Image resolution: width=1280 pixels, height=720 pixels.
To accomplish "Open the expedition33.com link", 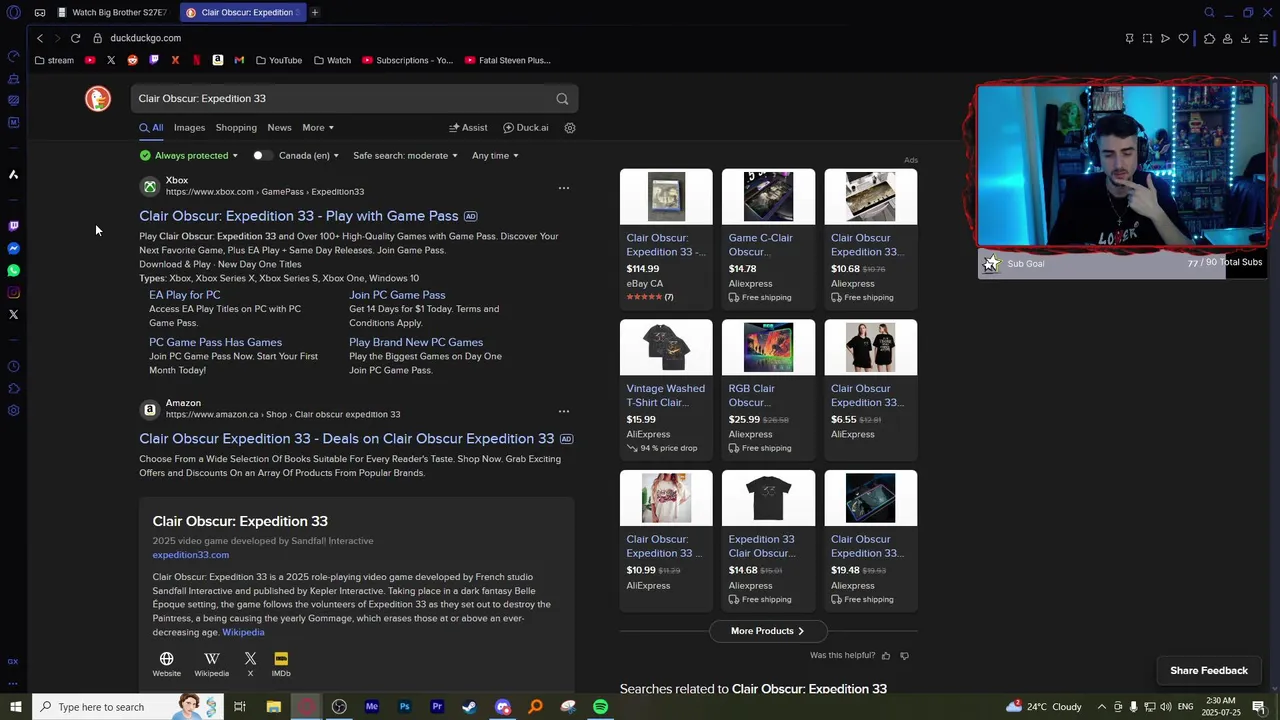I will pyautogui.click(x=190, y=555).
